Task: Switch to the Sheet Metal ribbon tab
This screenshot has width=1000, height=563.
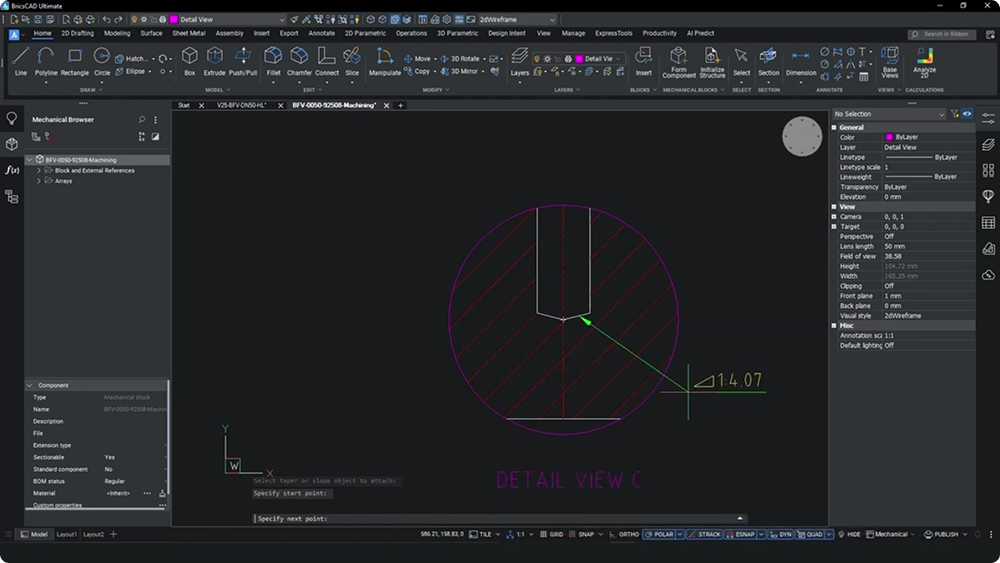Action: tap(187, 33)
